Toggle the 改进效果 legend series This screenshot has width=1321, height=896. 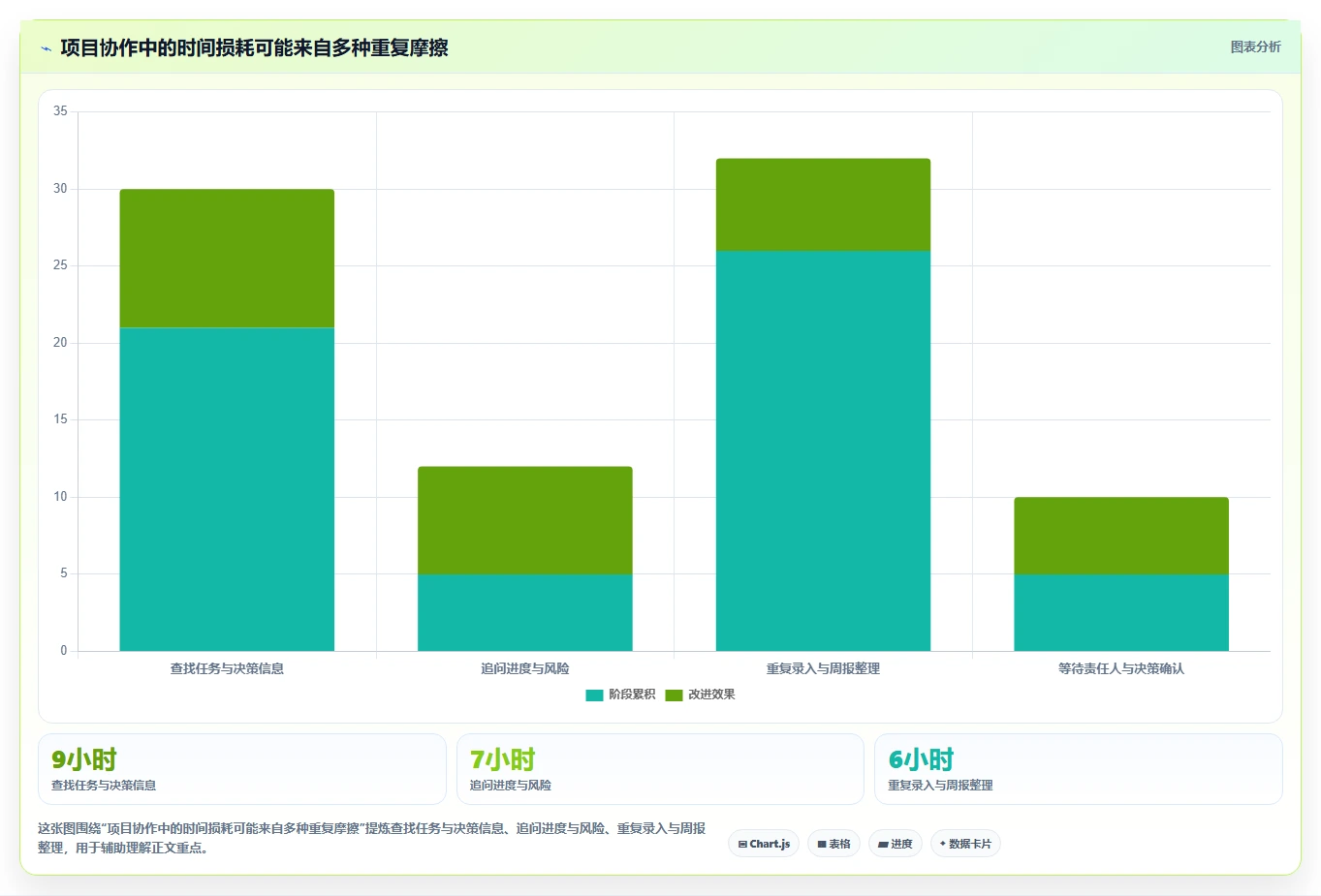click(x=700, y=695)
